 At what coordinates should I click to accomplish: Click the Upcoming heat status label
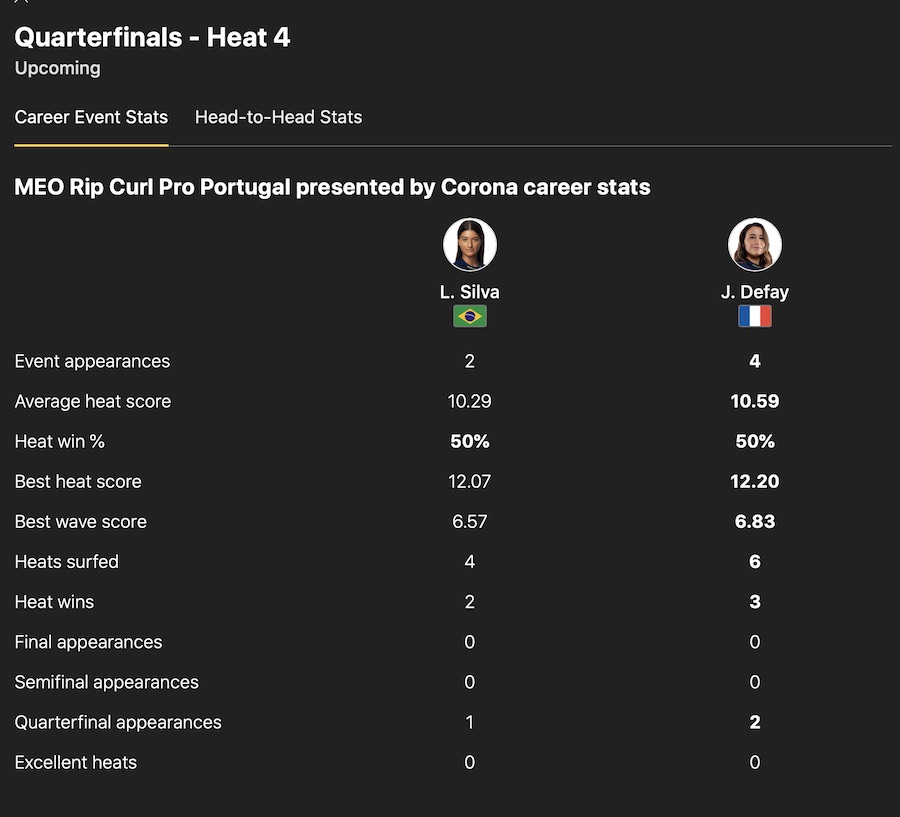click(57, 68)
